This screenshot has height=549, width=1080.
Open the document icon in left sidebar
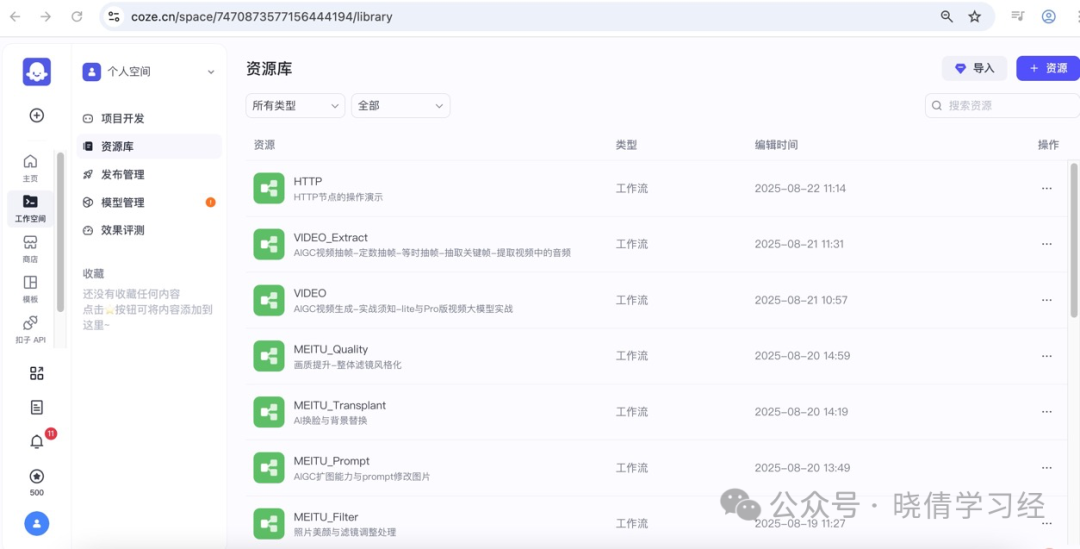pyautogui.click(x=37, y=407)
